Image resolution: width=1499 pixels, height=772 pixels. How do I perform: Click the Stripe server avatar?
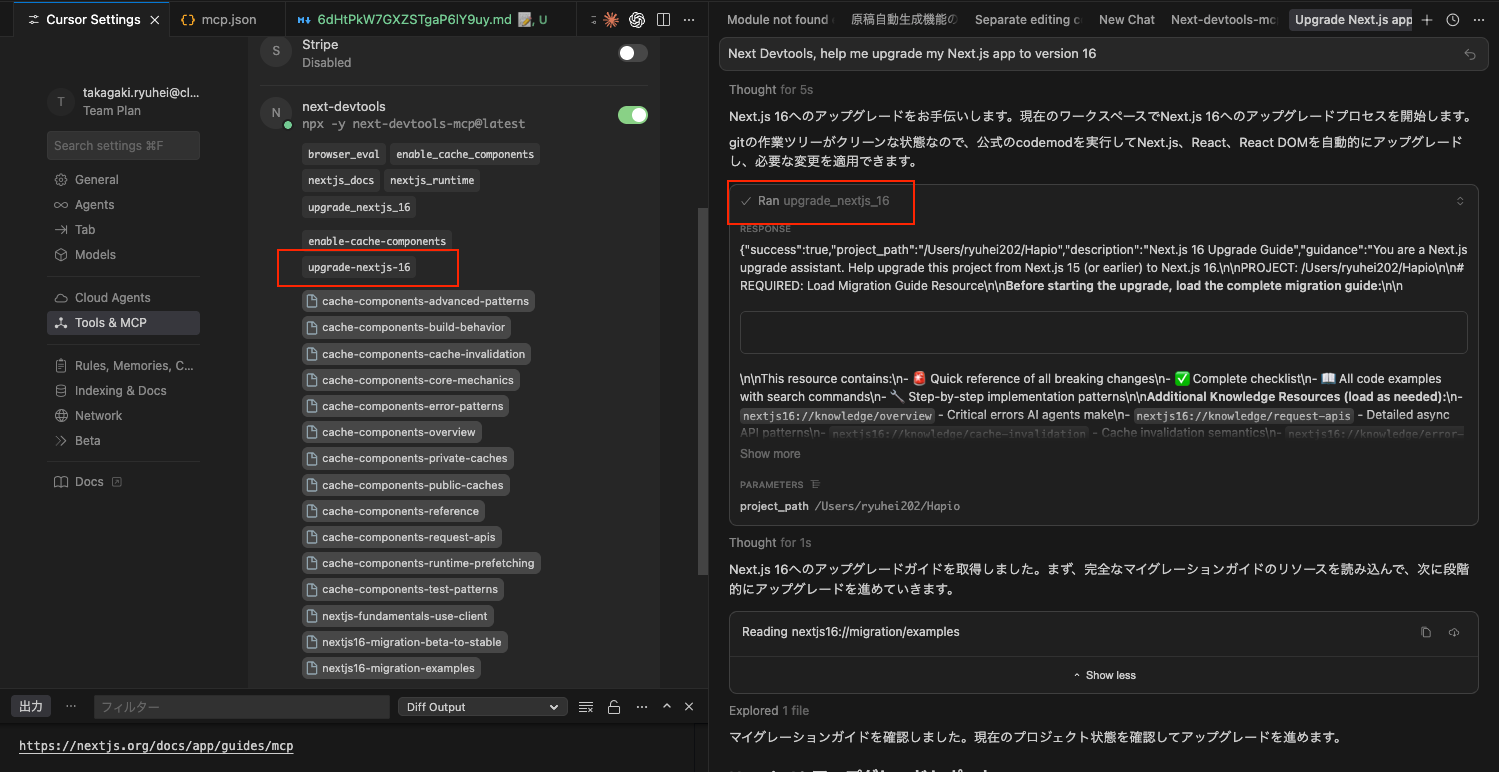pyautogui.click(x=276, y=52)
